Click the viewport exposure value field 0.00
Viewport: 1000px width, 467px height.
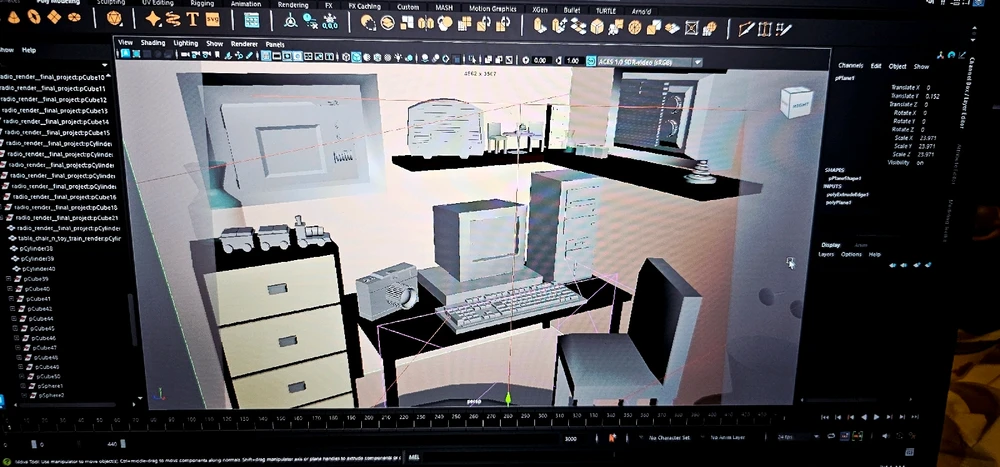coord(541,60)
